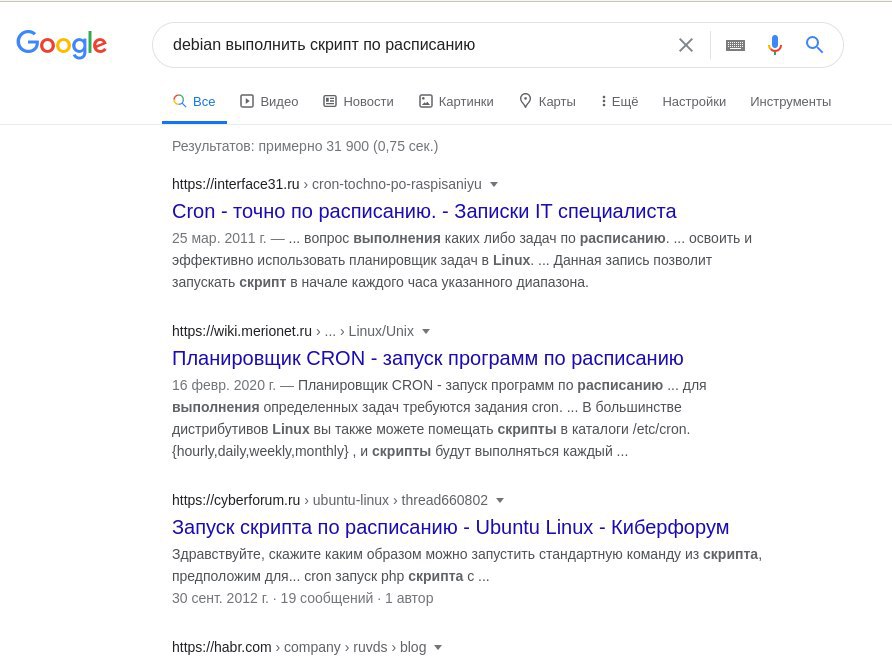Select the Все tab
Image resolution: width=892 pixels, height=666 pixels.
(x=194, y=101)
